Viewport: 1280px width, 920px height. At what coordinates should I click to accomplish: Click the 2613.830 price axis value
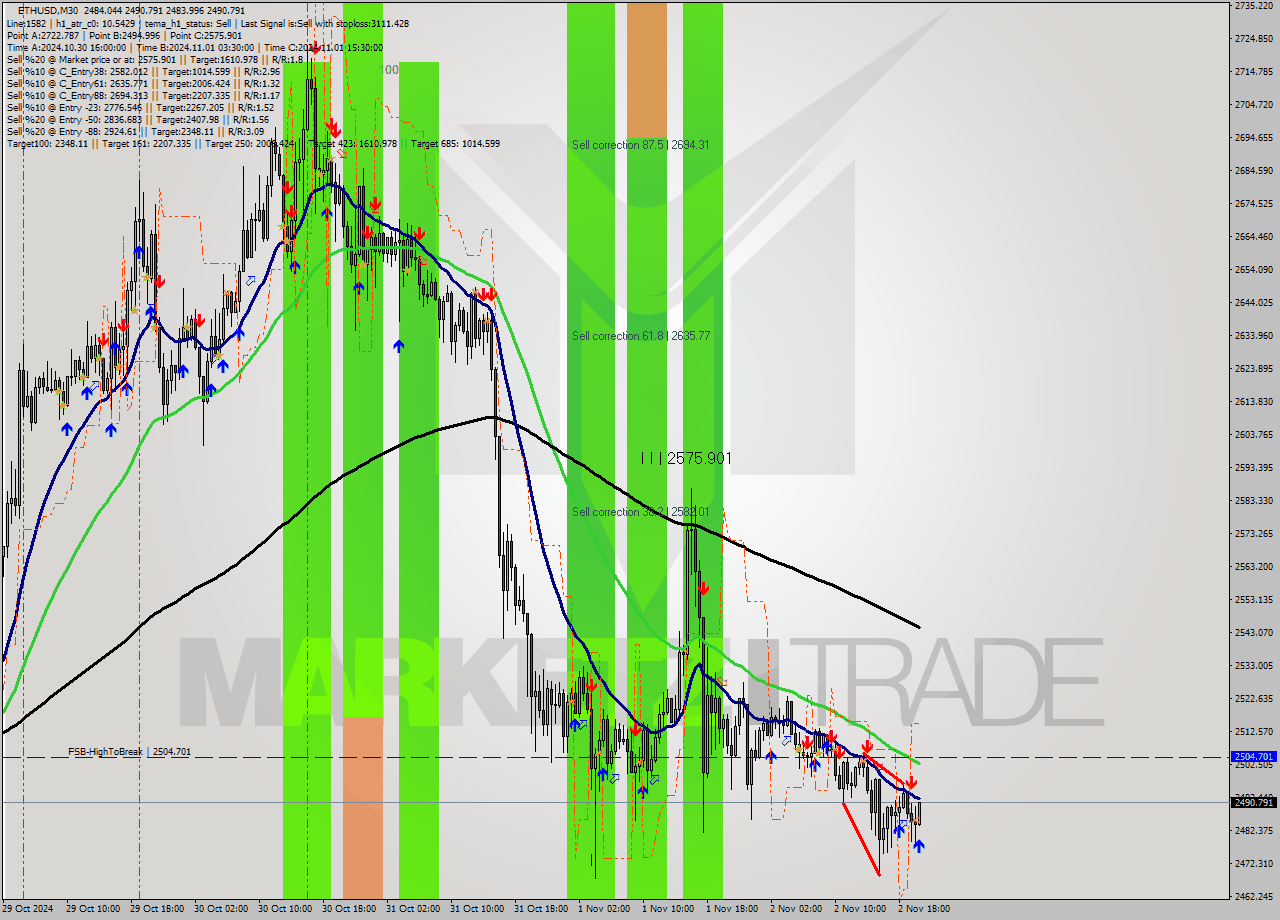1254,402
